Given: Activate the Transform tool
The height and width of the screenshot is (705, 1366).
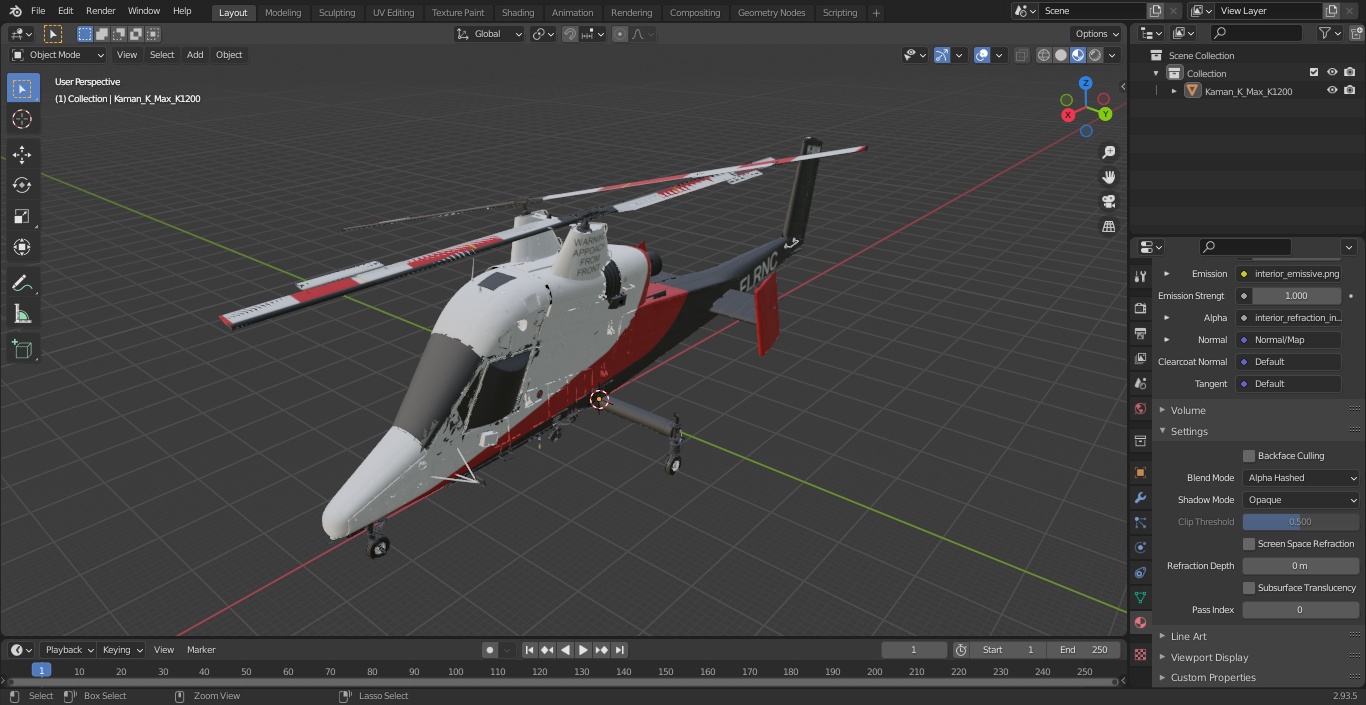Looking at the screenshot, I should 22,247.
